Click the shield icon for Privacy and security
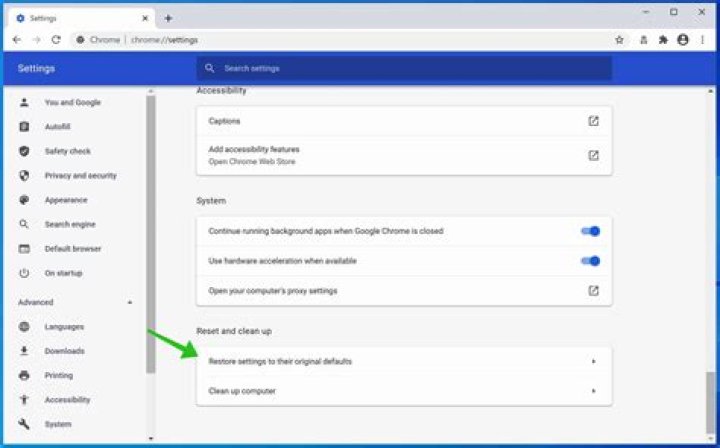 click(x=24, y=175)
